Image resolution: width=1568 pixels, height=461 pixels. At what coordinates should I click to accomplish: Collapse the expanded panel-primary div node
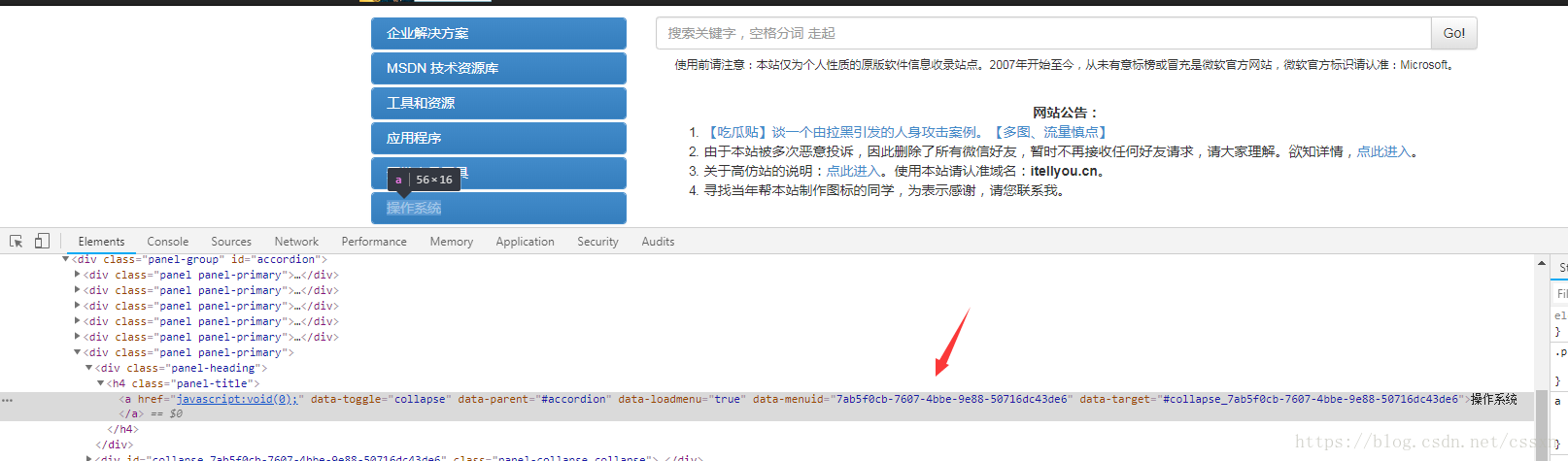pyautogui.click(x=78, y=352)
